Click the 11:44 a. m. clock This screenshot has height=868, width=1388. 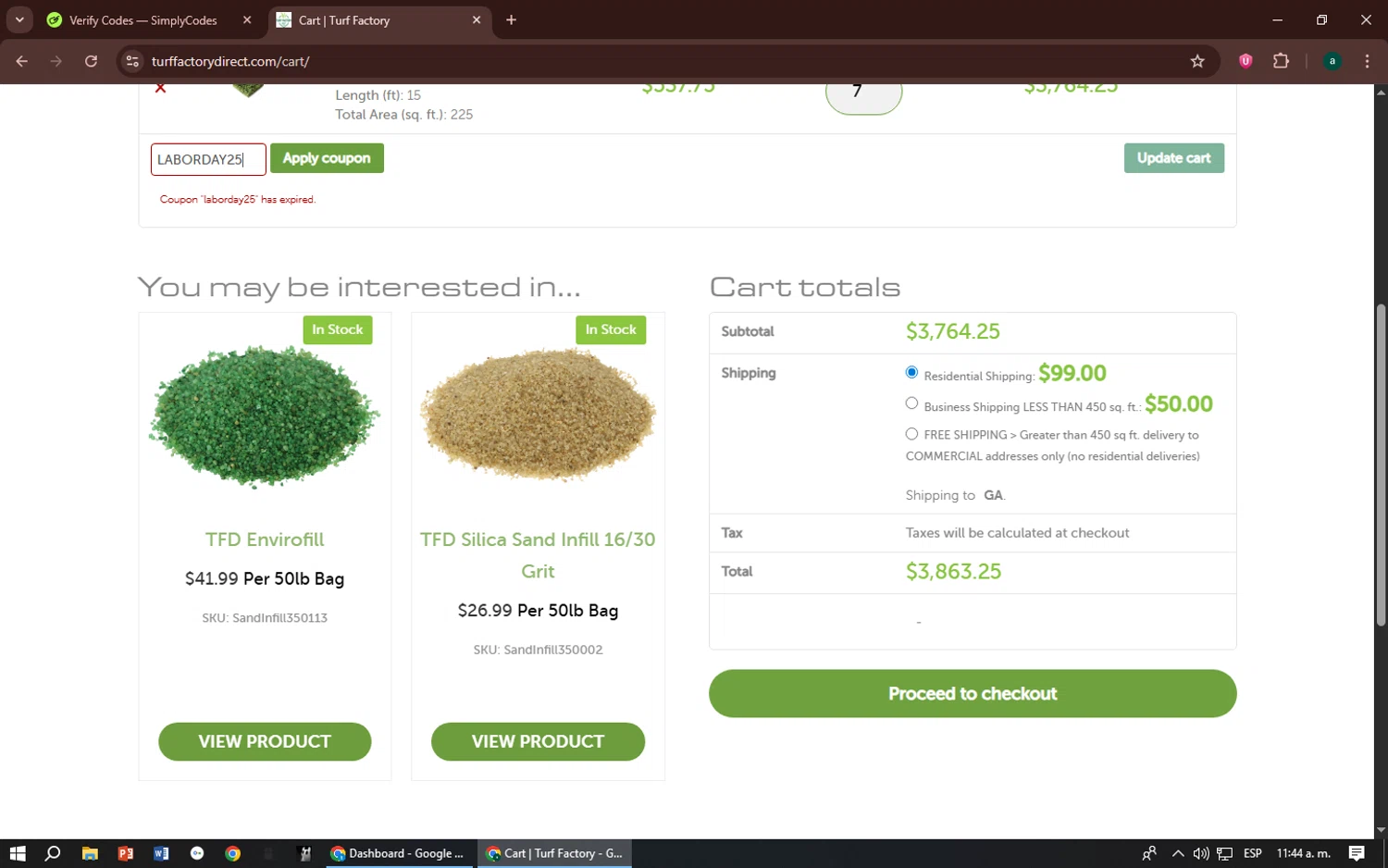pos(1303,853)
